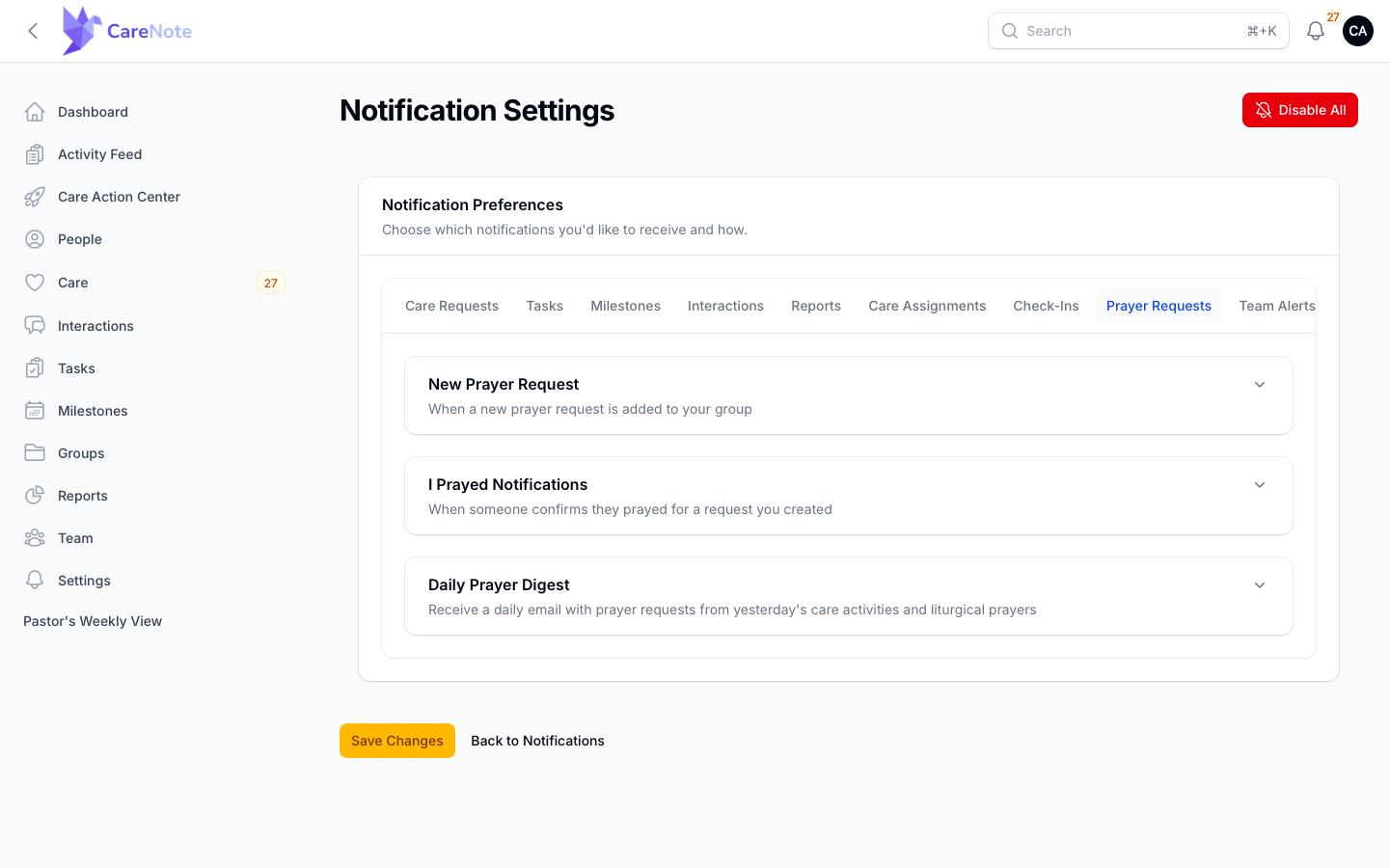Screen dimensions: 1389x868
Task: Click the preferences description subtitle text
Action: (564, 230)
